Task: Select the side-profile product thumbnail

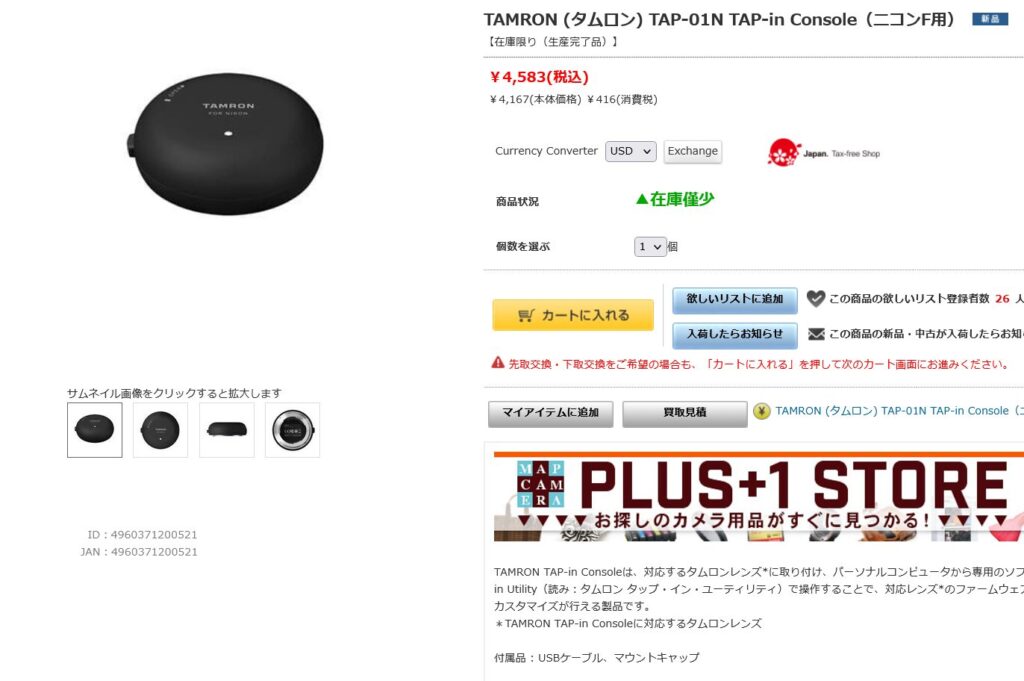Action: [227, 430]
